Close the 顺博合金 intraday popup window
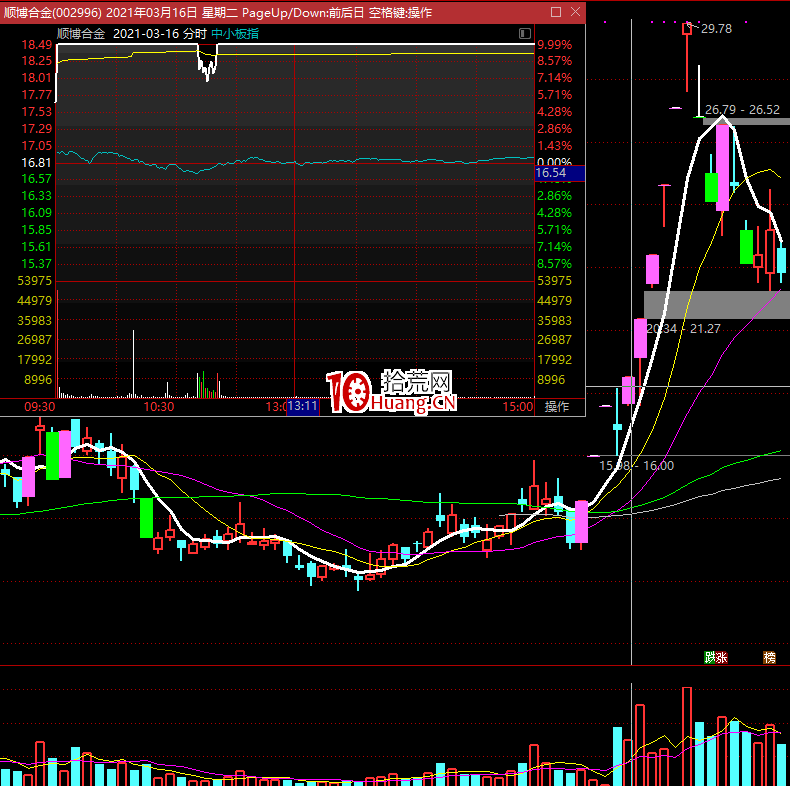 pyautogui.click(x=574, y=11)
